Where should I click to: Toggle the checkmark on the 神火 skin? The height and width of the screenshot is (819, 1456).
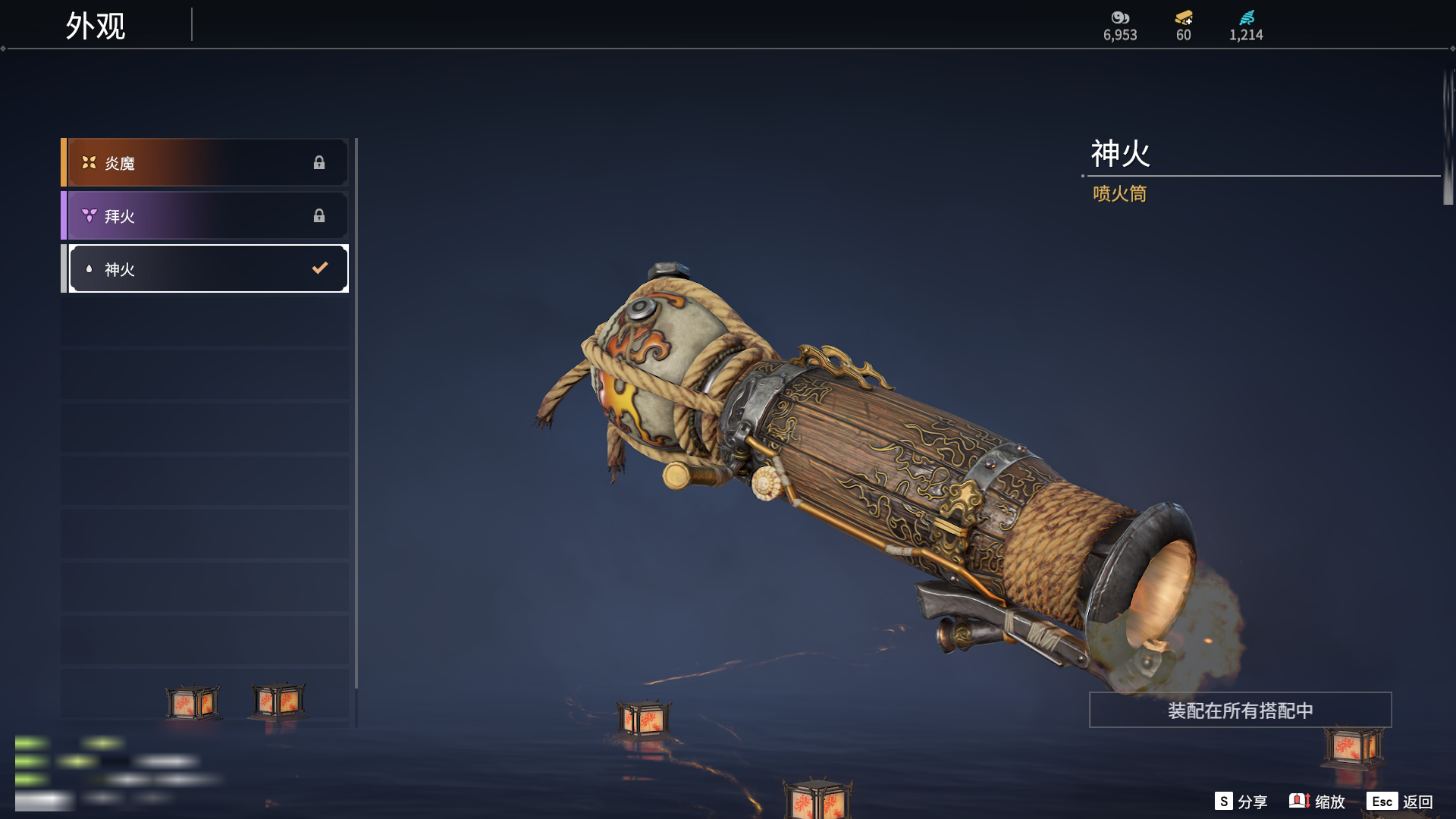(320, 268)
